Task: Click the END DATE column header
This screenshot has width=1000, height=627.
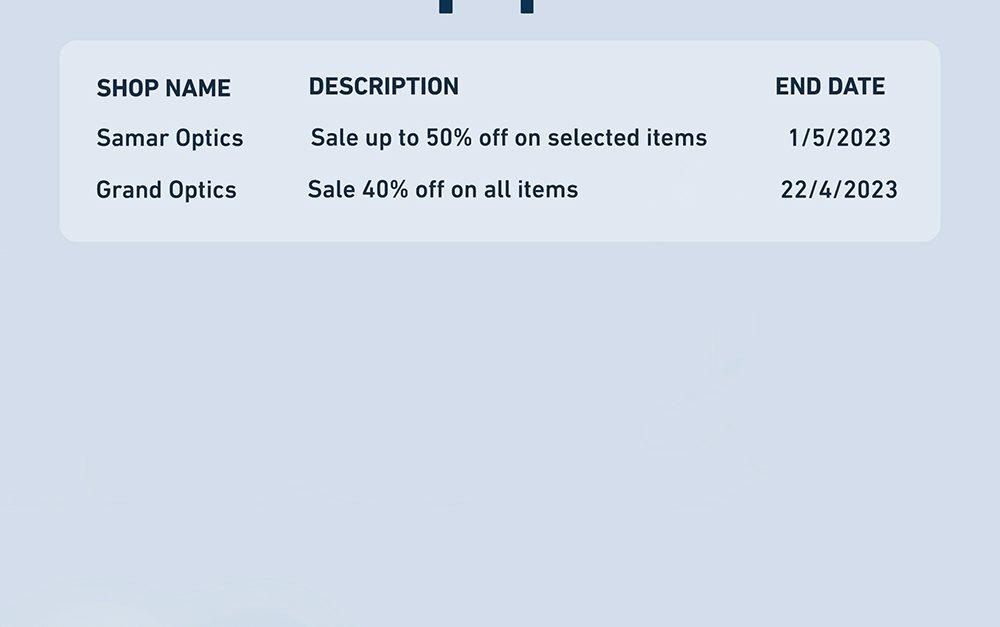Action: tap(830, 86)
